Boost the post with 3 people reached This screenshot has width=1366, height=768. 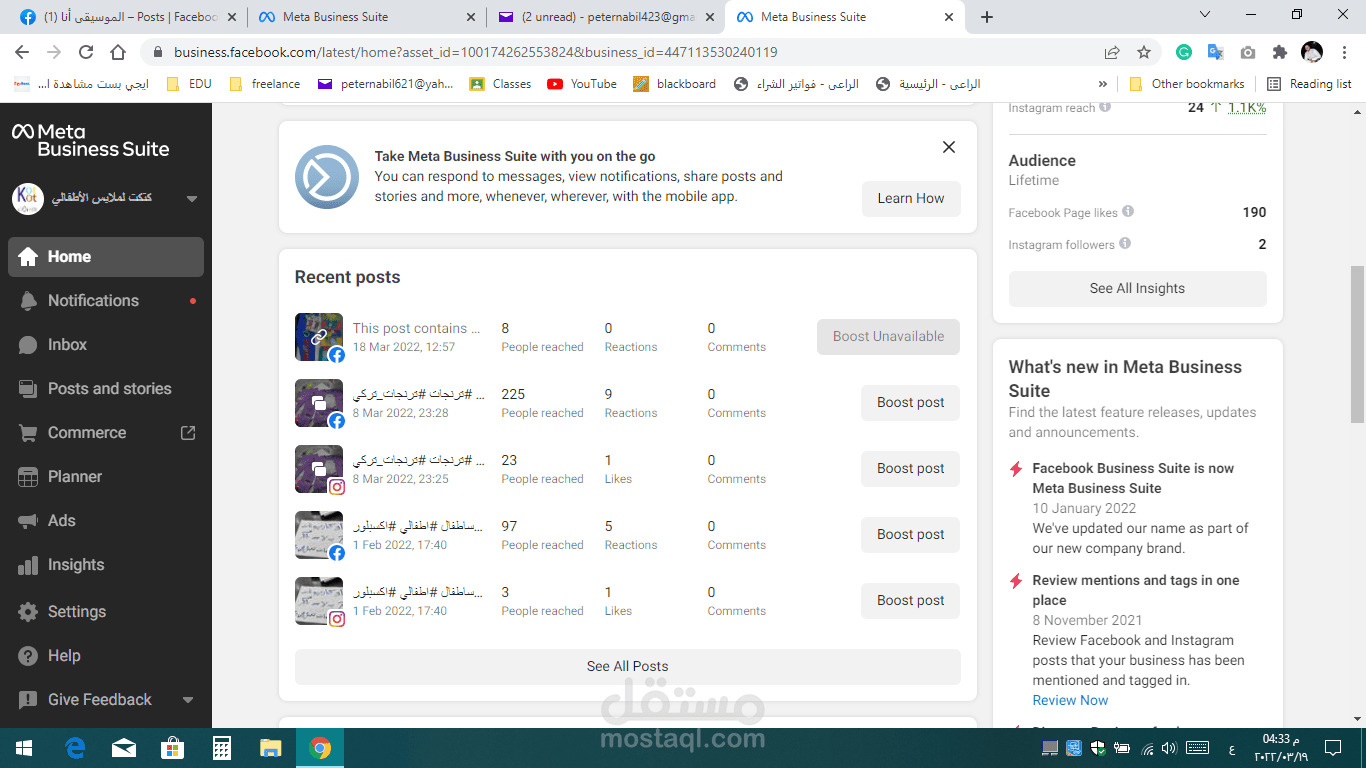[x=910, y=600]
